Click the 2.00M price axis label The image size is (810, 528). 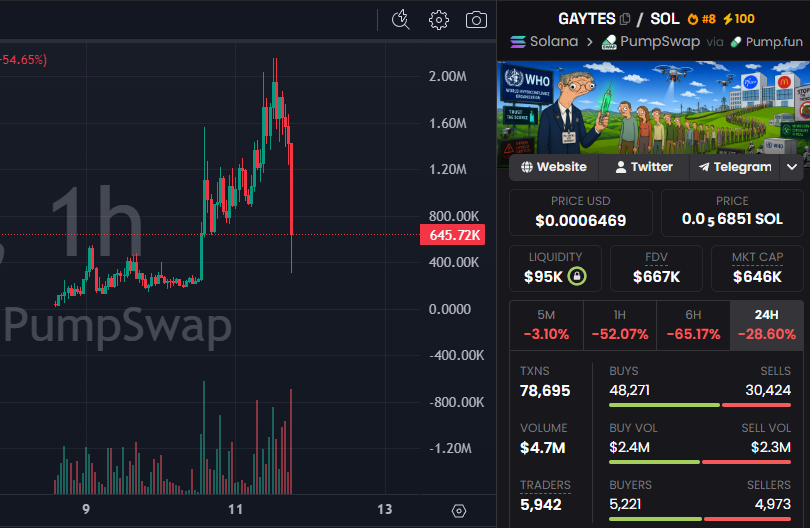click(x=447, y=76)
